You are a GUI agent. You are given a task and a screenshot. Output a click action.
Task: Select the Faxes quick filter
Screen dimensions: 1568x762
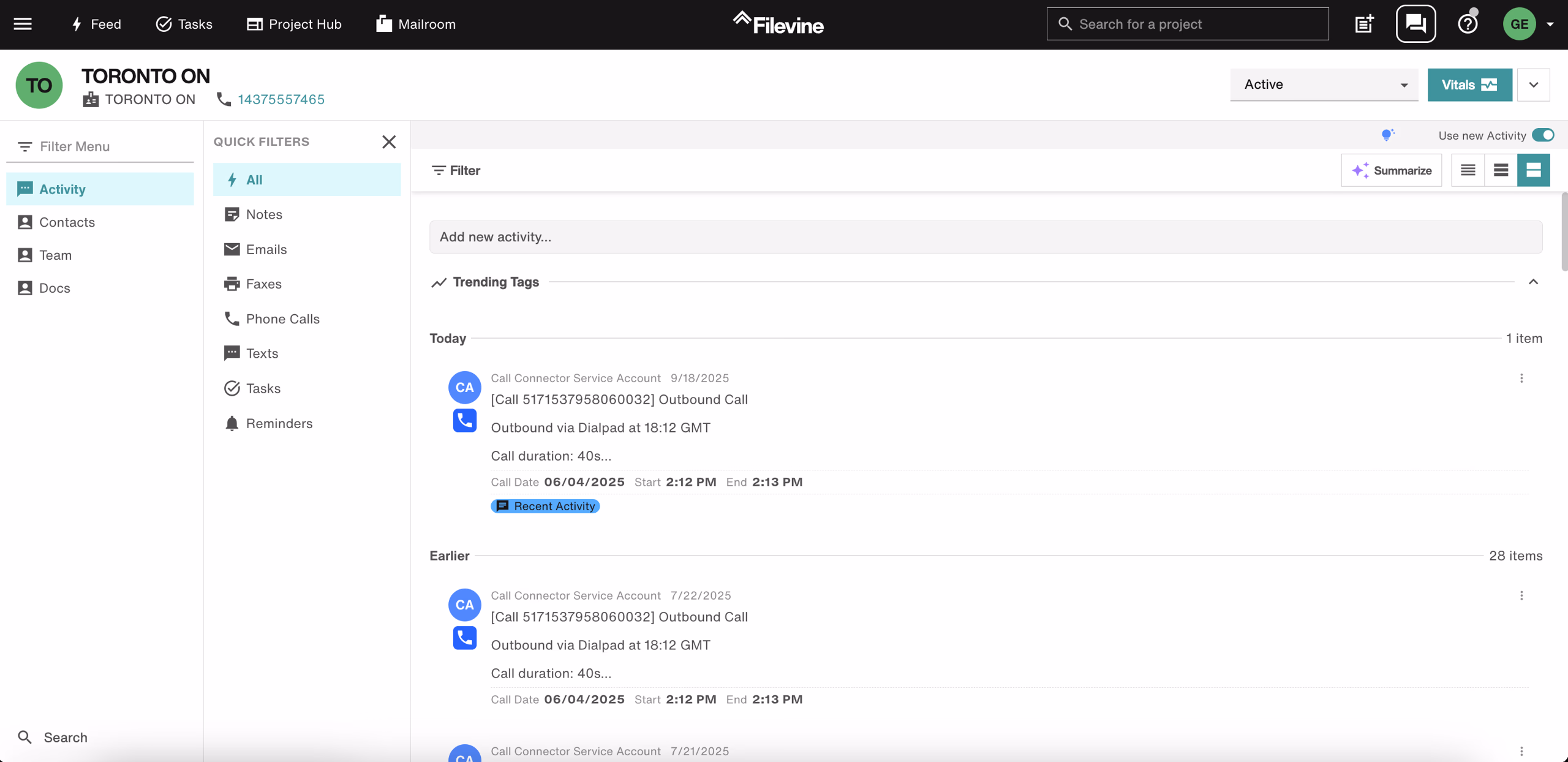(263, 284)
